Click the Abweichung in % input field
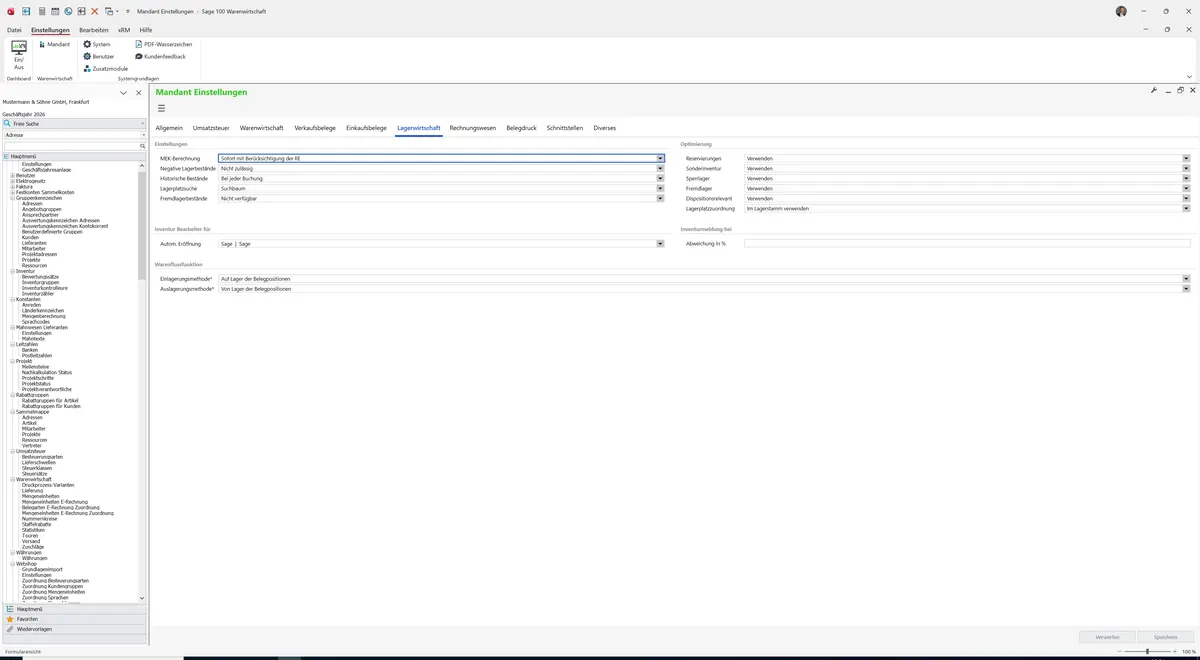 (967, 243)
